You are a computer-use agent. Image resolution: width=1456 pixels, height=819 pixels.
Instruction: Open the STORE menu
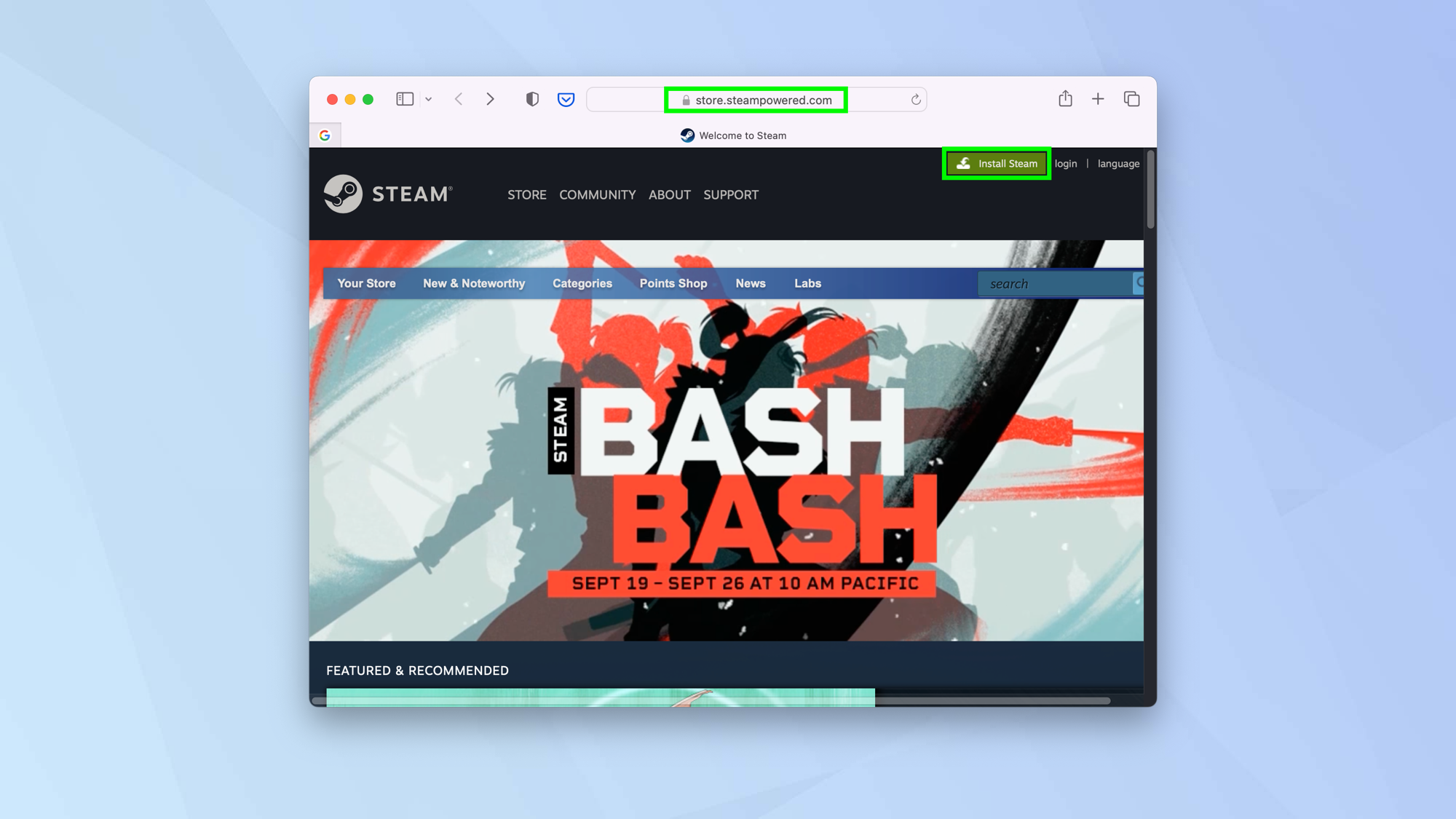tap(526, 195)
